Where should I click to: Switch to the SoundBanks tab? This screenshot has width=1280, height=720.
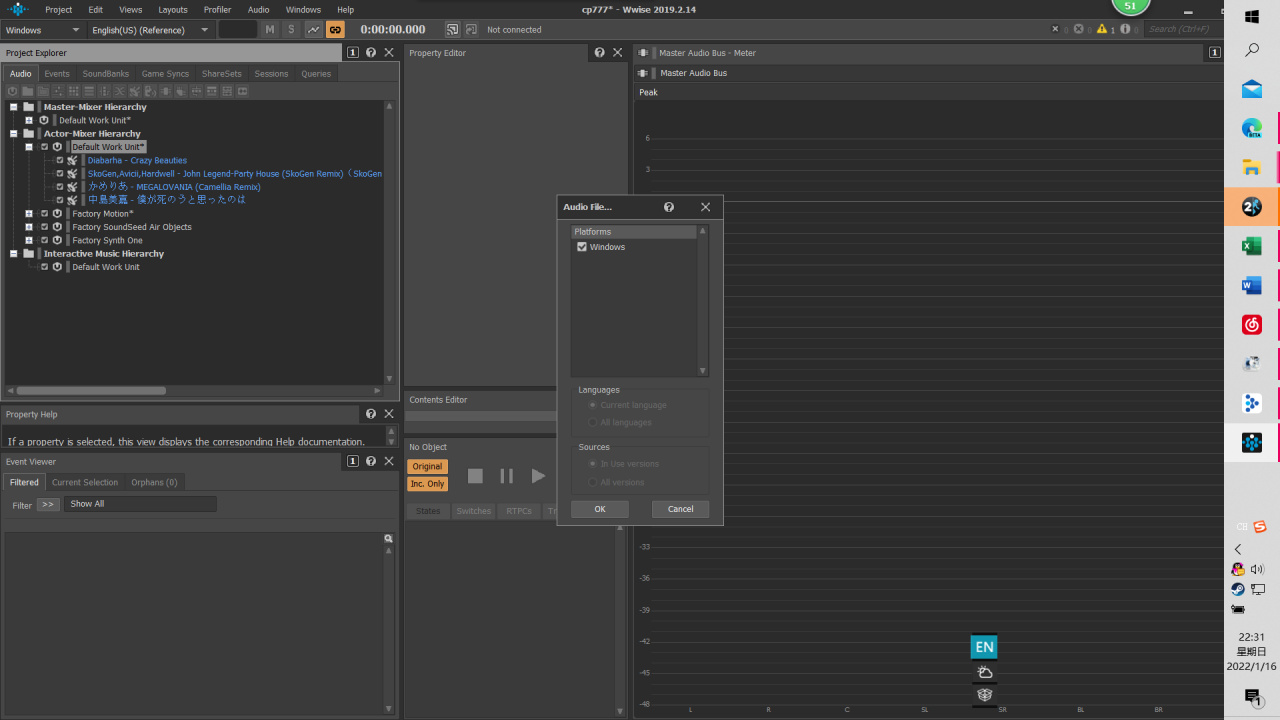(106, 74)
